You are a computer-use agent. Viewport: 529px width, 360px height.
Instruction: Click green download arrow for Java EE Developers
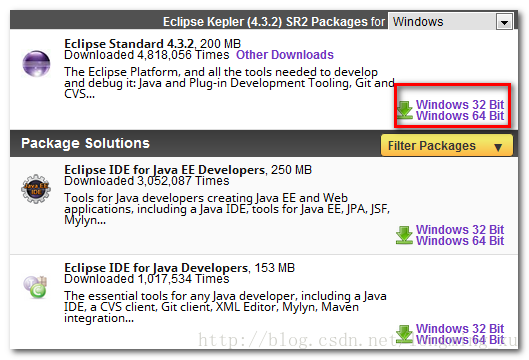click(404, 235)
